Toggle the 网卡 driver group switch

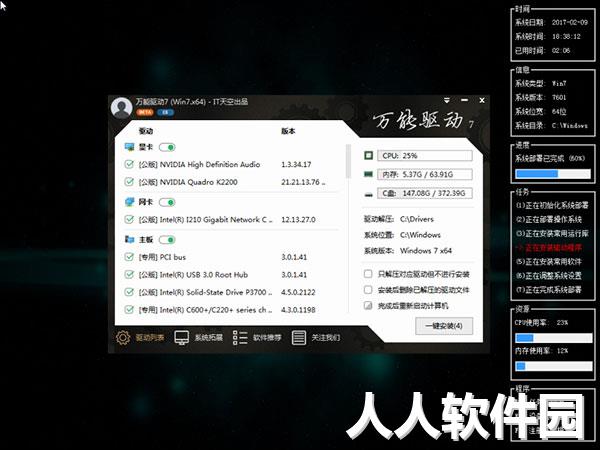167,202
